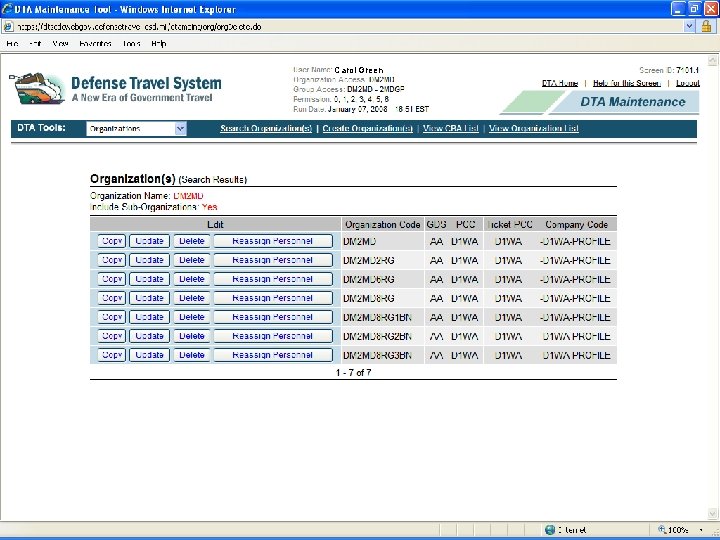This screenshot has width=720, height=540.
Task: Open the File menu
Action: point(12,44)
